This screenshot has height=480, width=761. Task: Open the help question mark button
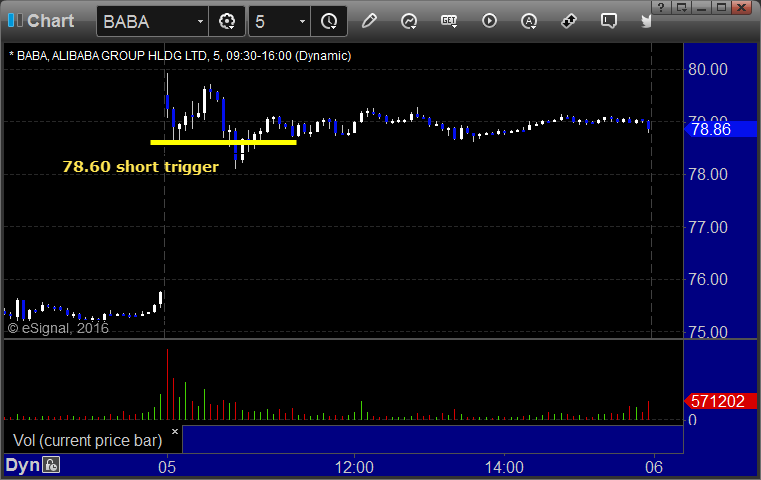click(x=661, y=7)
